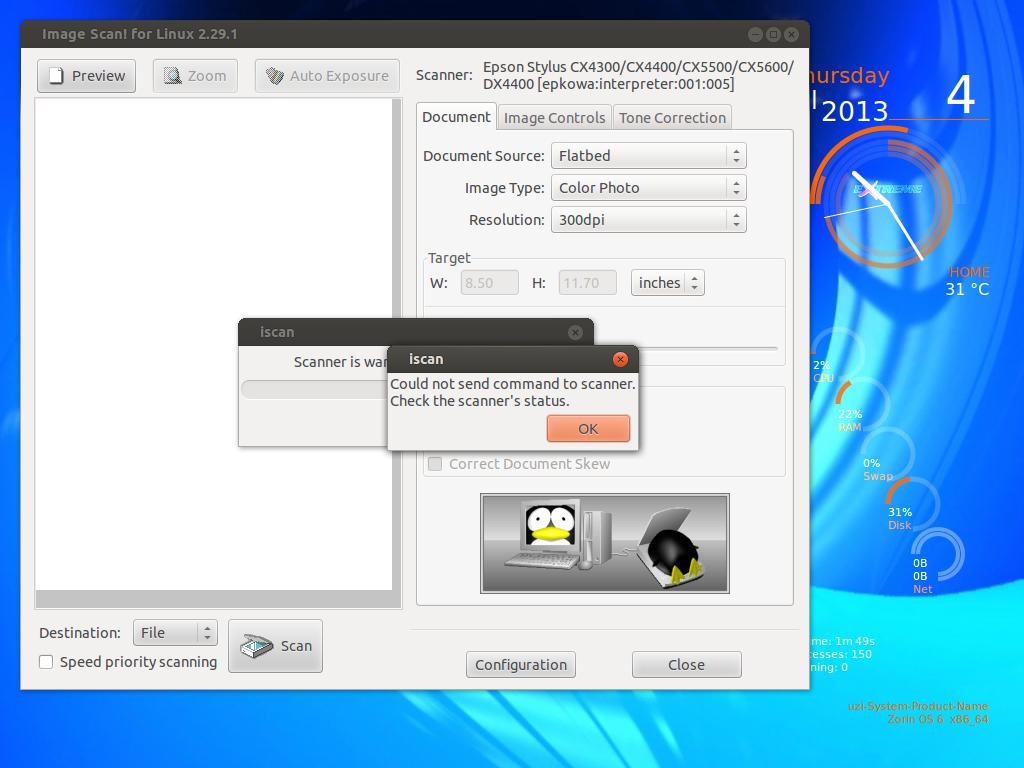The height and width of the screenshot is (768, 1024).
Task: Expand the Image Type dropdown
Action: (x=648, y=188)
